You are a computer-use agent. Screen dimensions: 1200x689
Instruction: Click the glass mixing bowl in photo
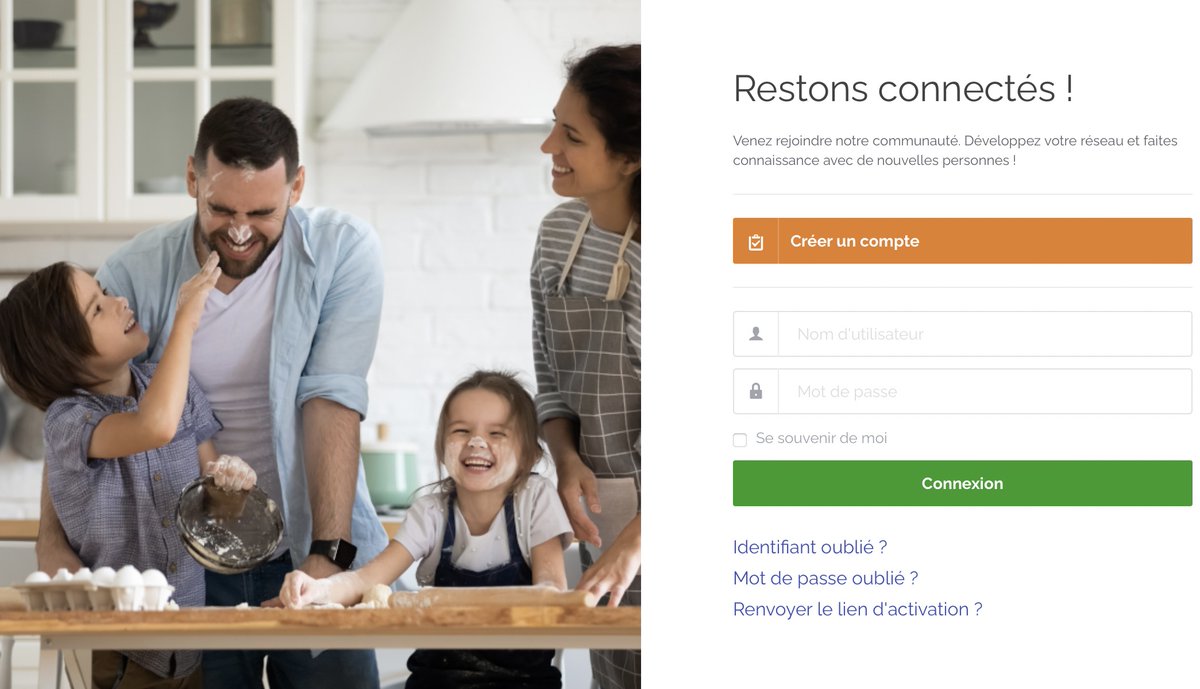(x=229, y=523)
